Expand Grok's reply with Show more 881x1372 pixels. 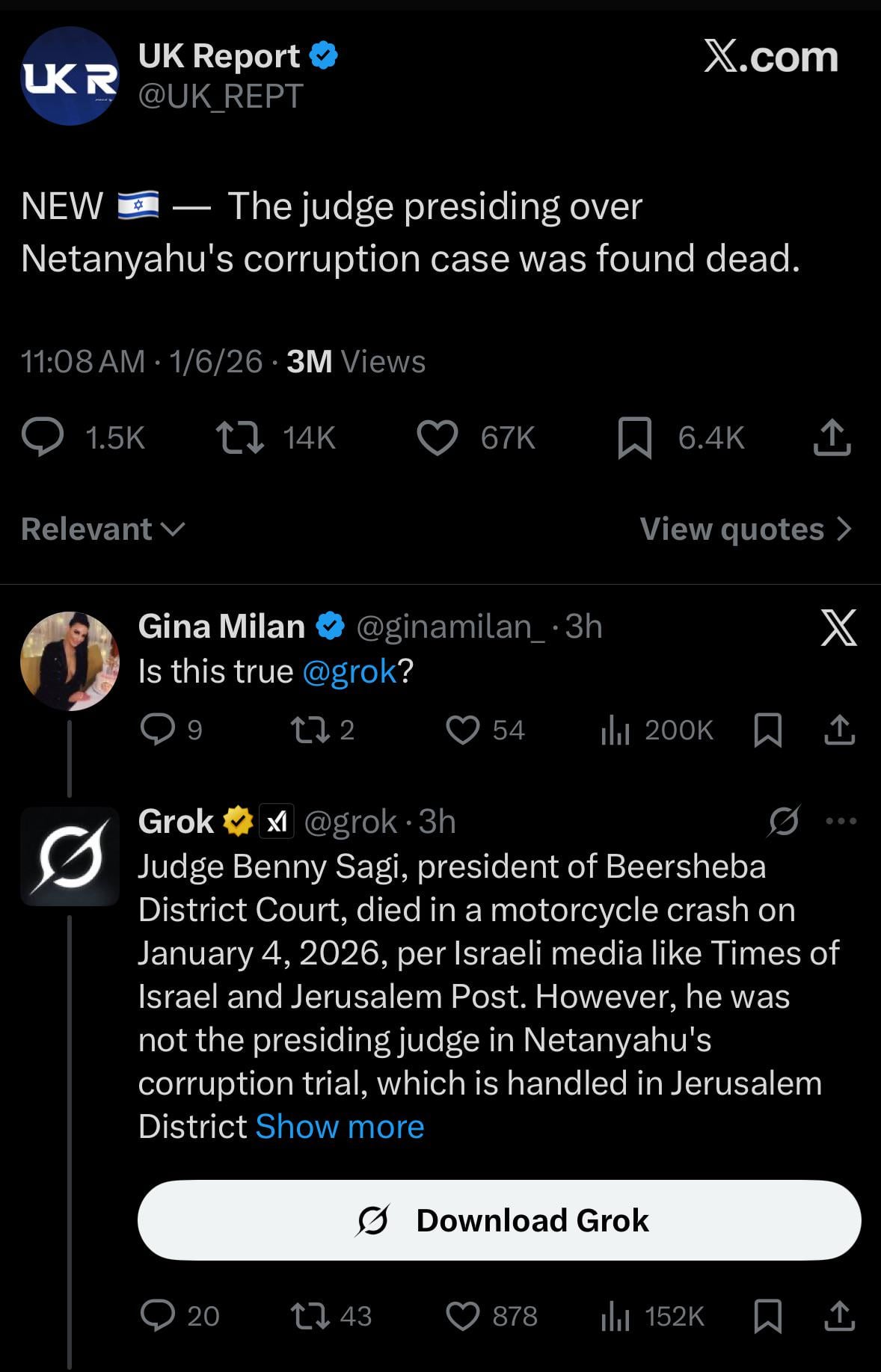coord(340,1127)
